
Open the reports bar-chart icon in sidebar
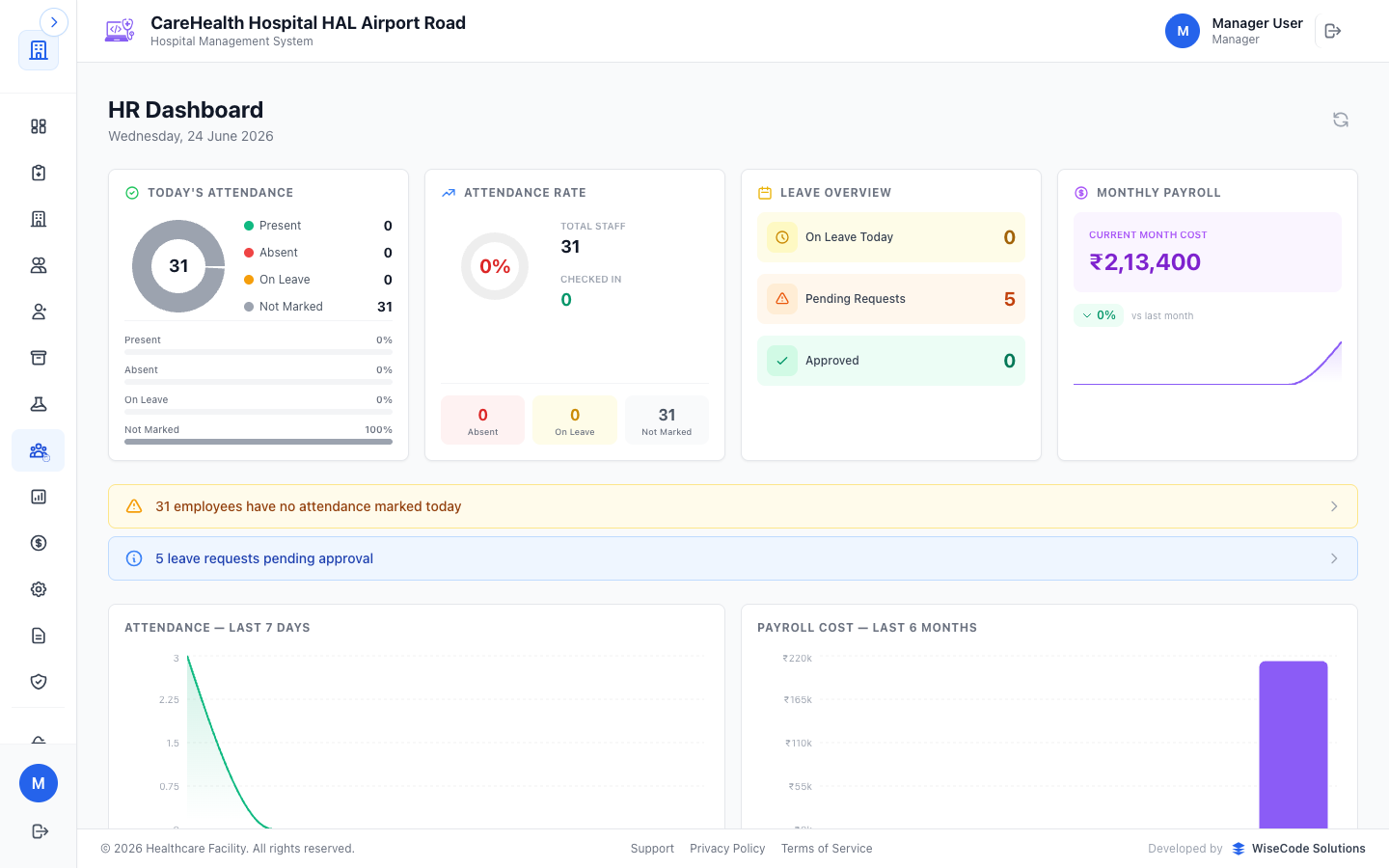(39, 497)
